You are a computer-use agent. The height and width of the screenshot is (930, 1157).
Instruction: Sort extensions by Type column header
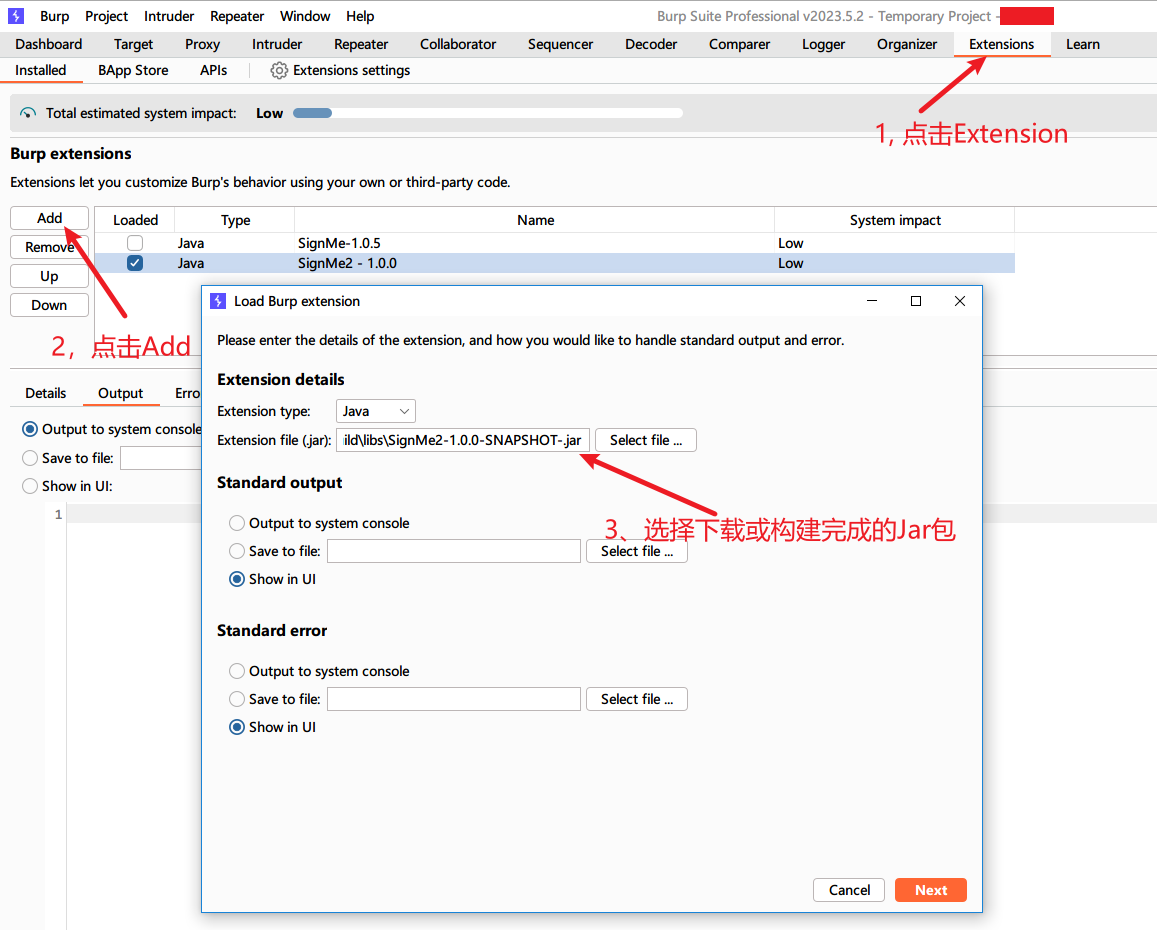pos(235,220)
